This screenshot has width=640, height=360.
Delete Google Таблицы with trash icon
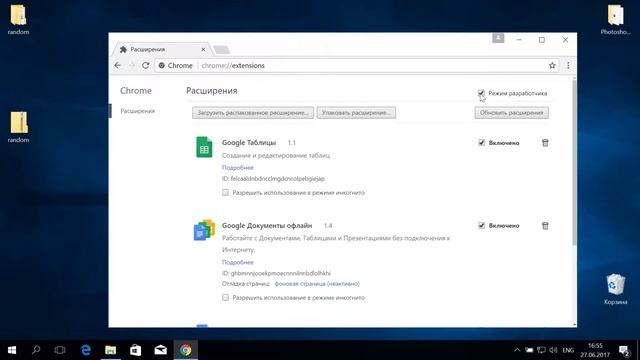click(545, 143)
